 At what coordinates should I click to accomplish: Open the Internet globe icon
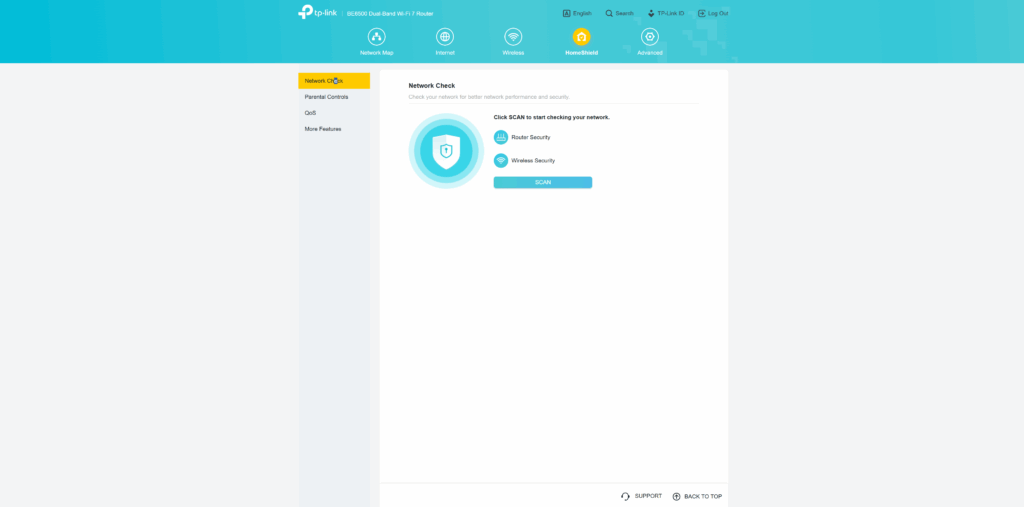pyautogui.click(x=445, y=37)
